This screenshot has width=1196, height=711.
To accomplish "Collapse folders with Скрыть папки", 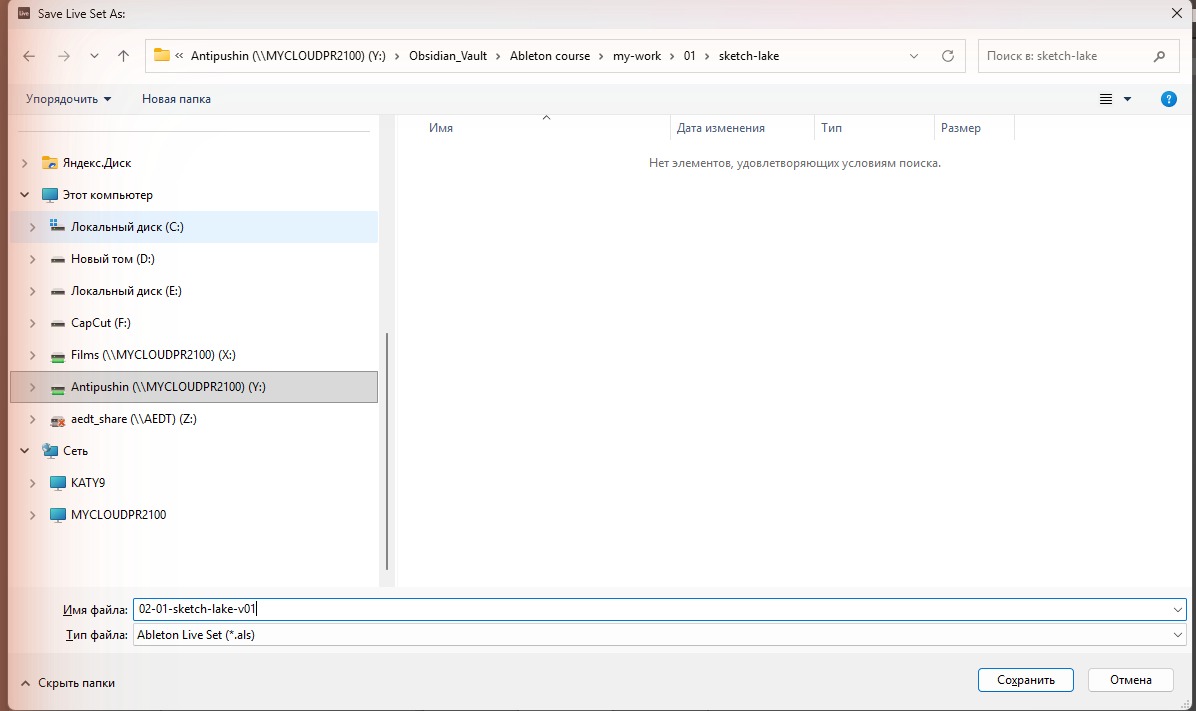I will pyautogui.click(x=68, y=683).
